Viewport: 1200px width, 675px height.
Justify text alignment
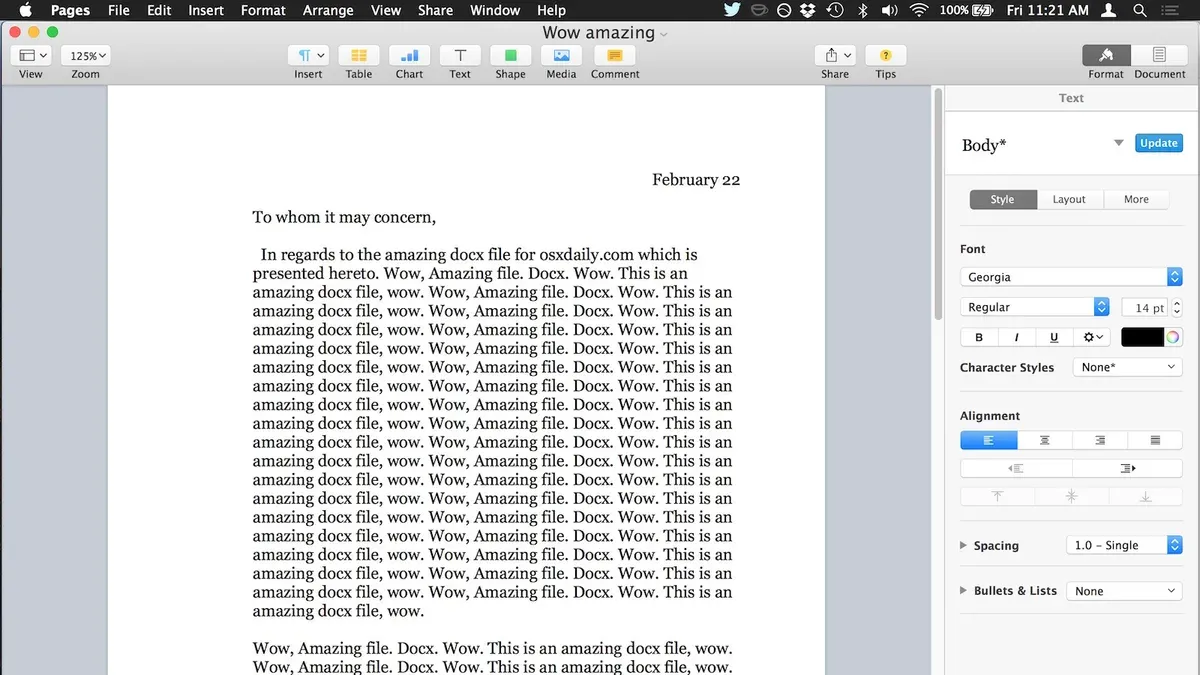click(x=1156, y=440)
